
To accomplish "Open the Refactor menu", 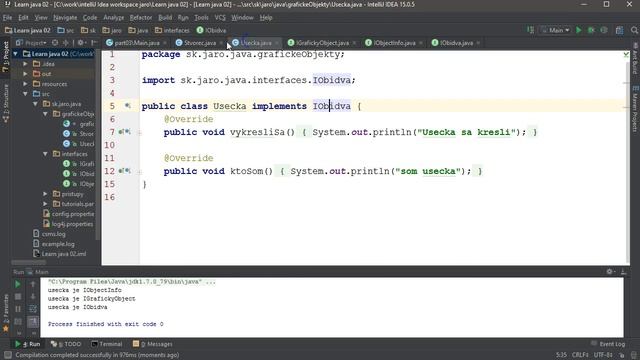I will (141, 18).
